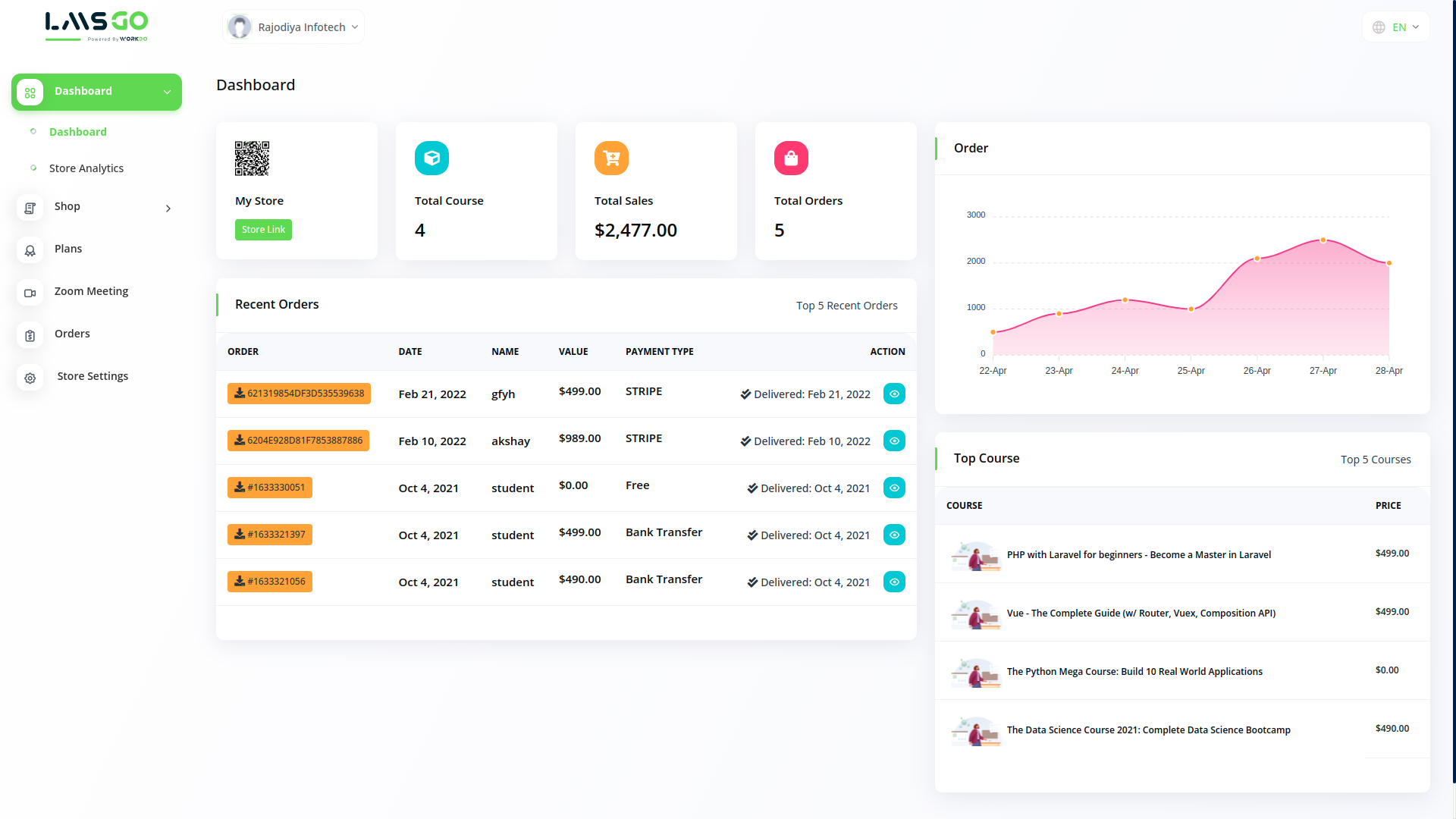Expand the Shop submenu chevron
This screenshot has width=1456, height=819.
pyautogui.click(x=168, y=209)
